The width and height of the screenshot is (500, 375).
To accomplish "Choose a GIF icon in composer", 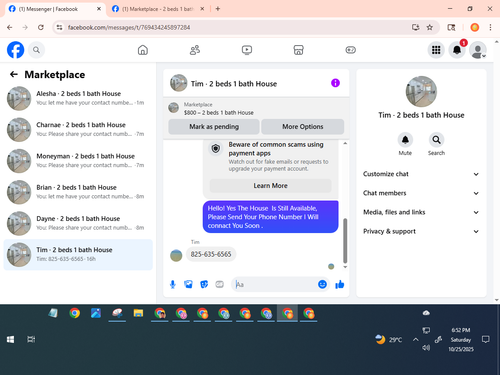I will coord(219,284).
